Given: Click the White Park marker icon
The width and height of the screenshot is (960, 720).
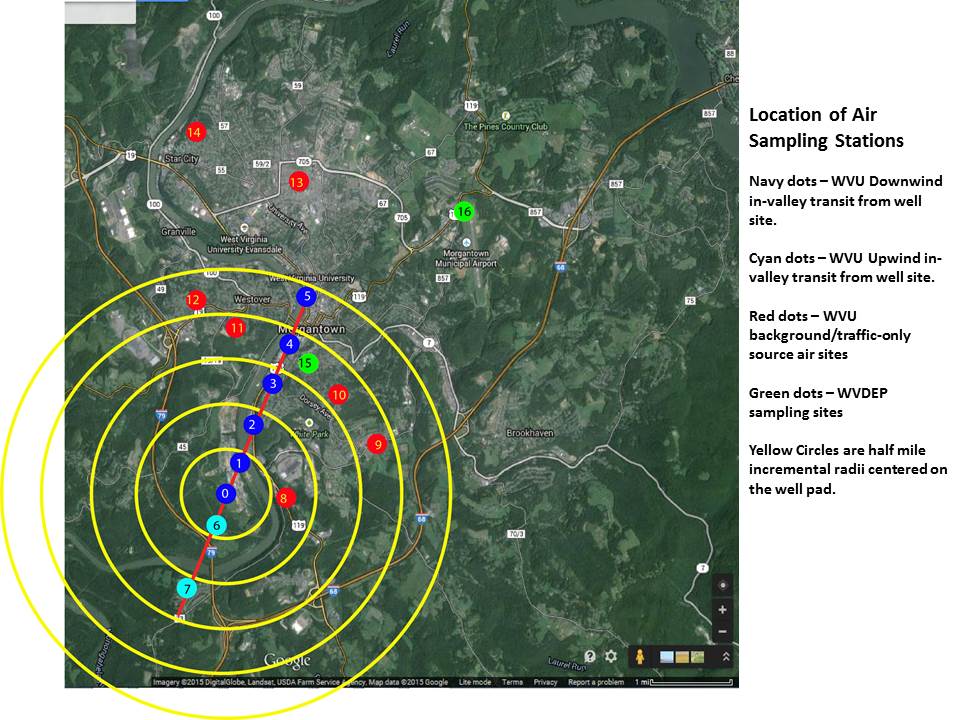Looking at the screenshot, I should [x=309, y=423].
